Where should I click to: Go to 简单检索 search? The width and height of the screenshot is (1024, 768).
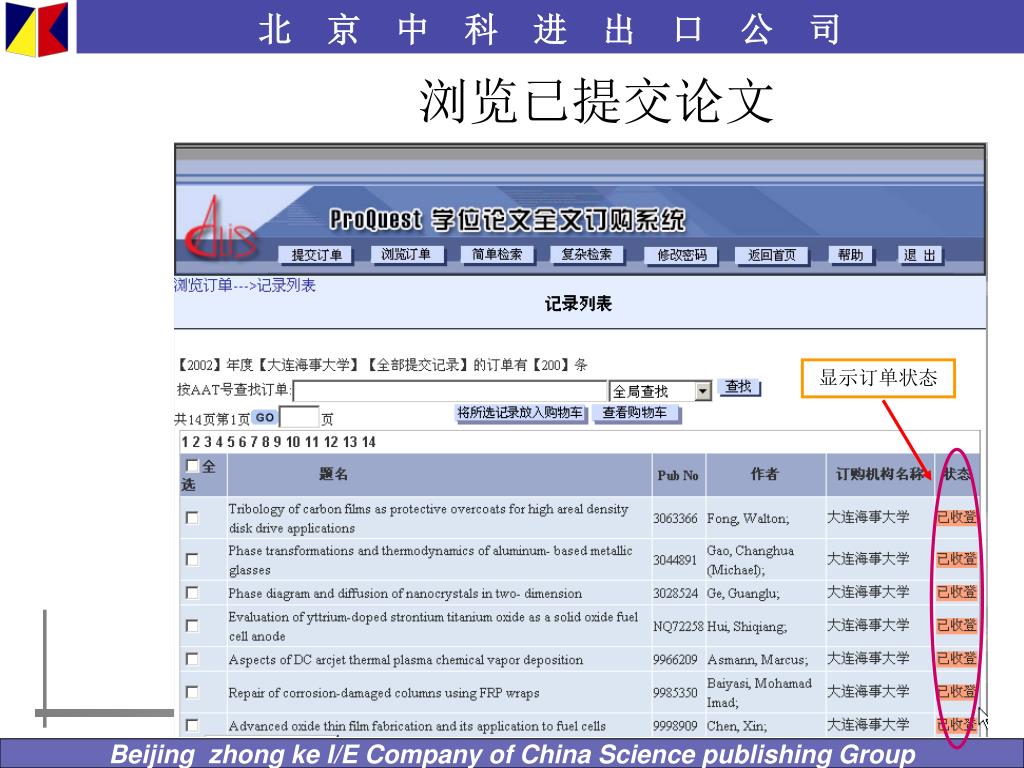point(496,254)
